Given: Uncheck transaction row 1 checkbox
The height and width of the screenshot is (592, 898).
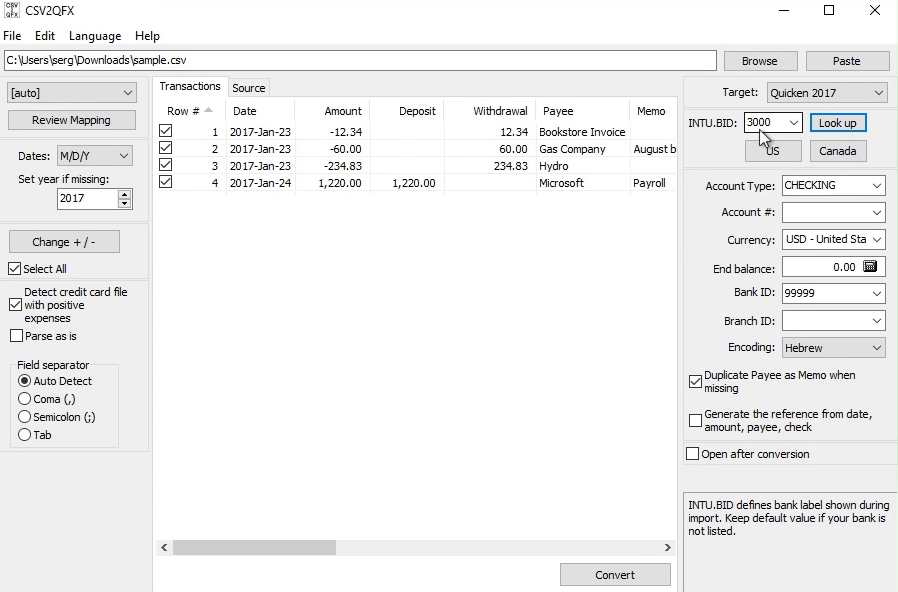Looking at the screenshot, I should [166, 131].
